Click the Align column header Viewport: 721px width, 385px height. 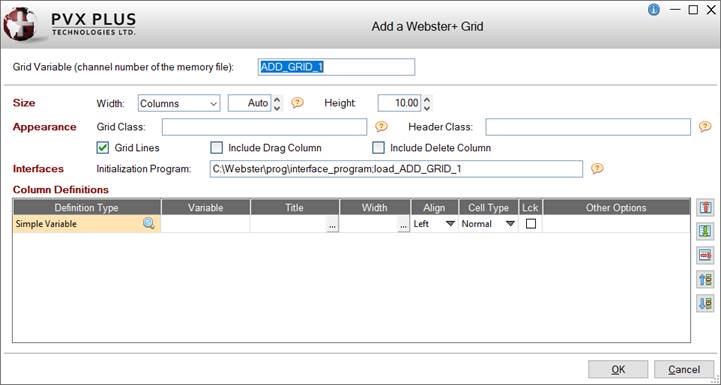434,207
